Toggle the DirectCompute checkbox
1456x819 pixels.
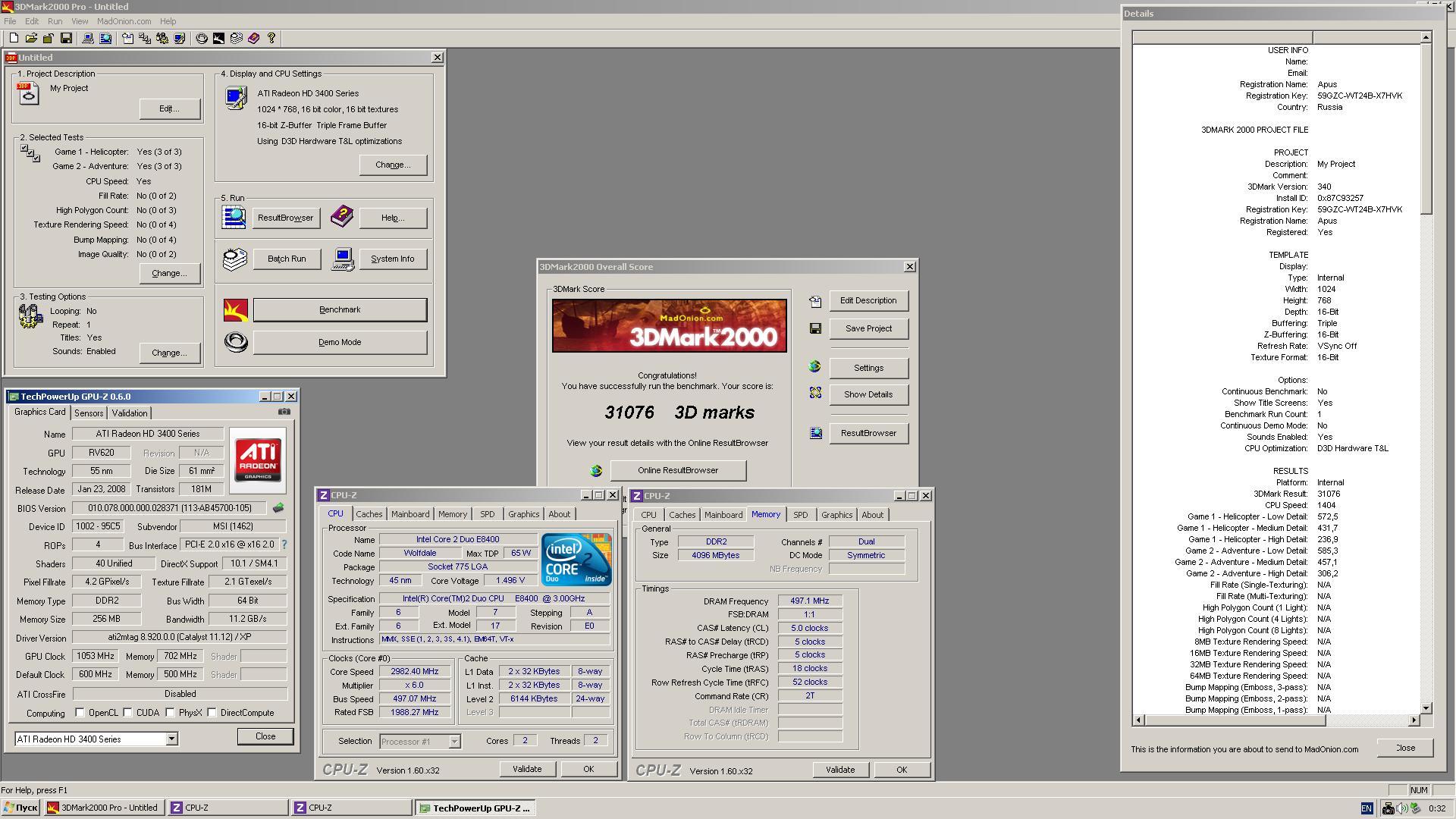pos(212,713)
